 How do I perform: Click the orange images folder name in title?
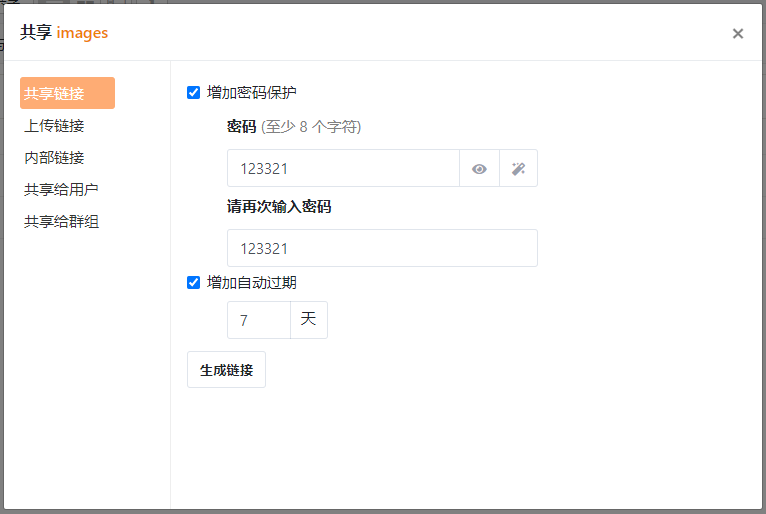point(82,33)
